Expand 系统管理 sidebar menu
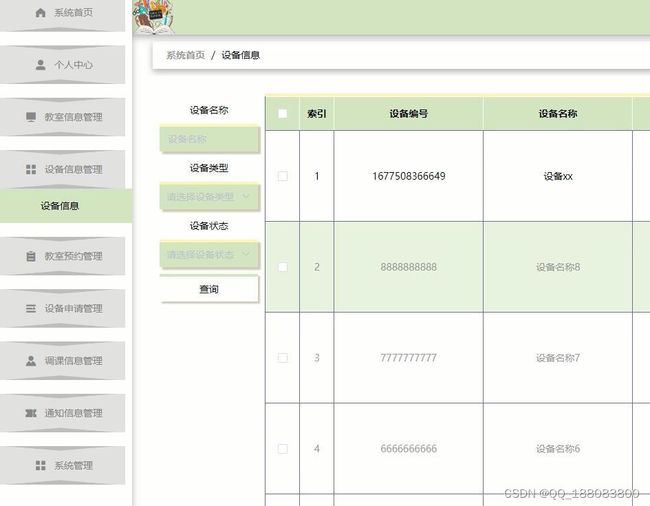650x506 pixels. coord(62,465)
